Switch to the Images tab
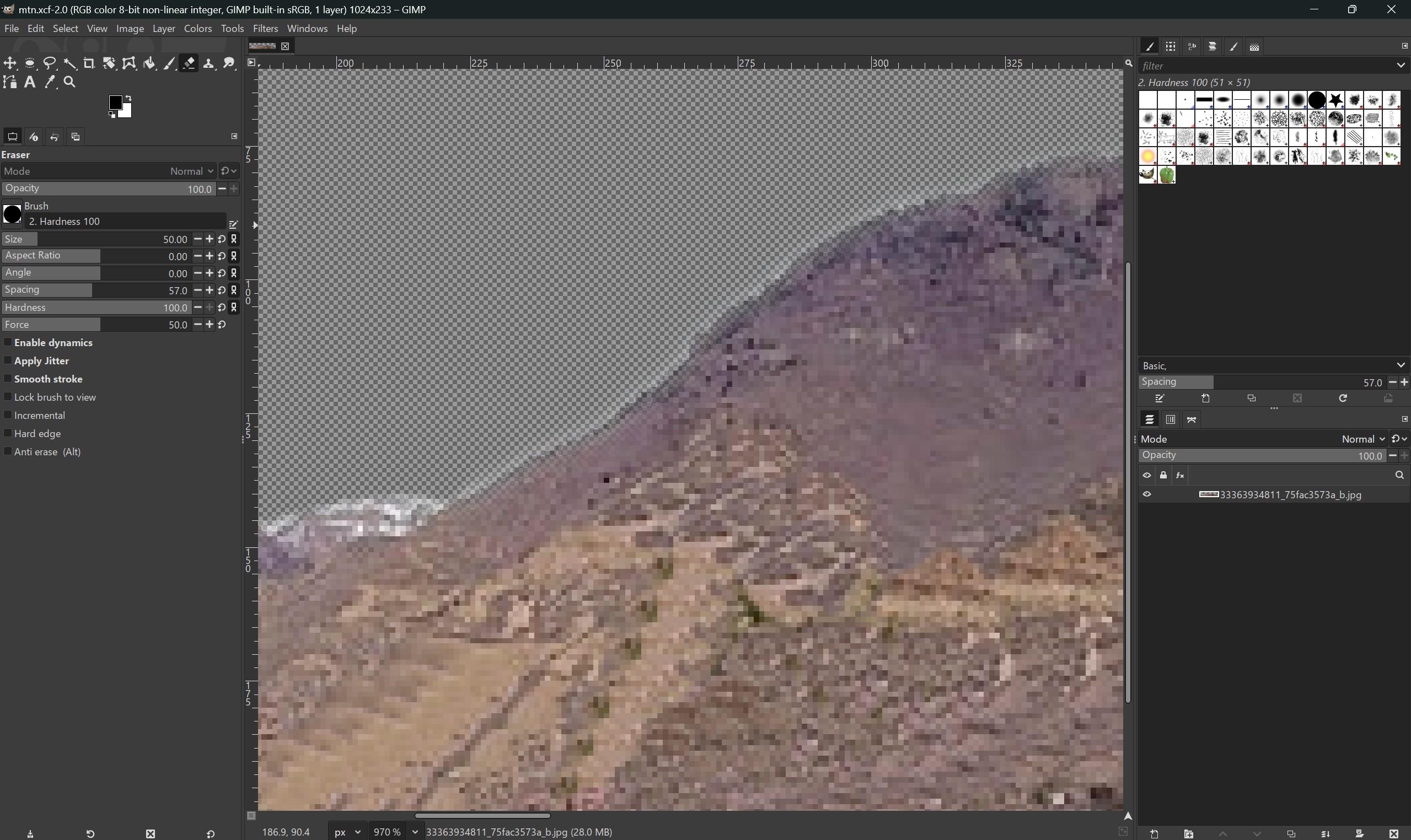1411x840 pixels. point(76,137)
